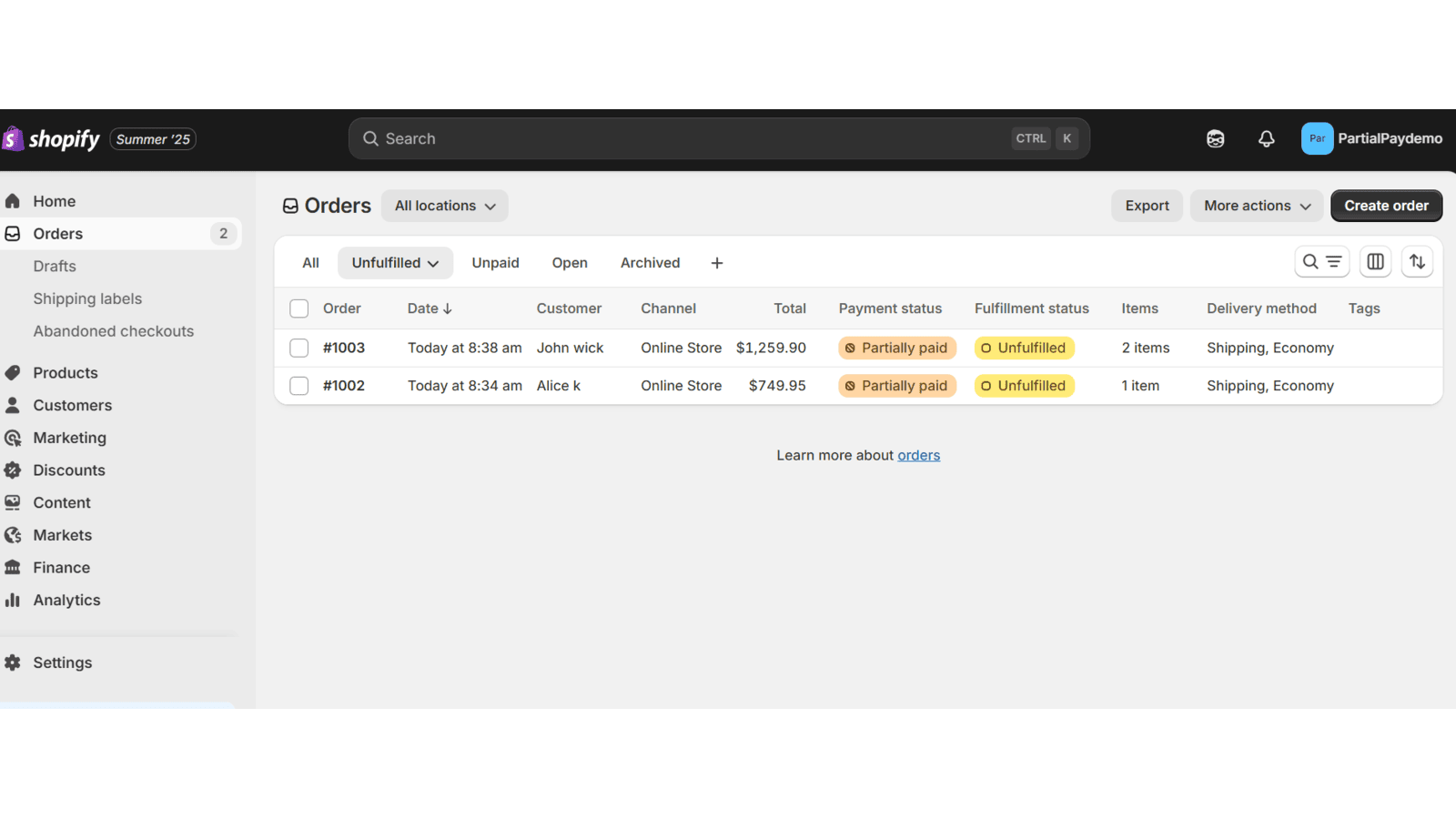Image resolution: width=1456 pixels, height=819 pixels.
Task: Click inside the top search bar
Action: coord(637,138)
